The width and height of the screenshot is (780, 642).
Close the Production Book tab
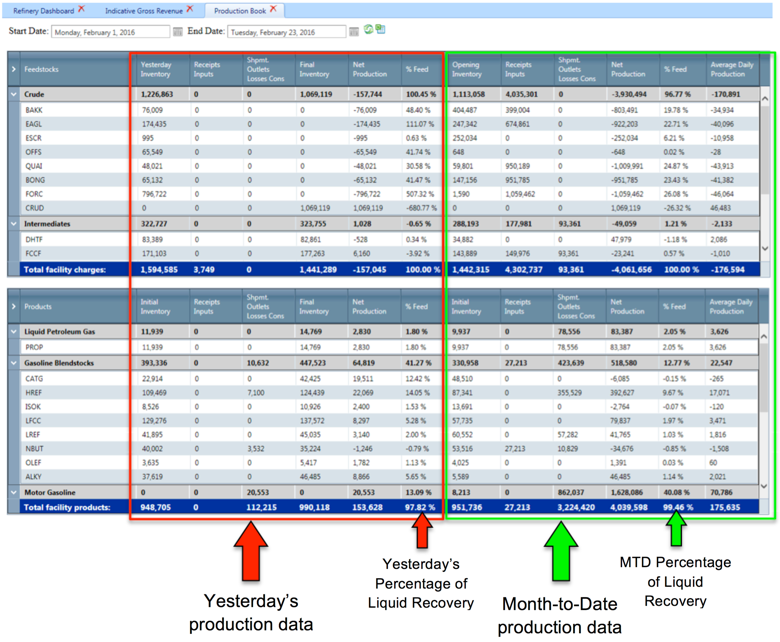click(x=273, y=9)
